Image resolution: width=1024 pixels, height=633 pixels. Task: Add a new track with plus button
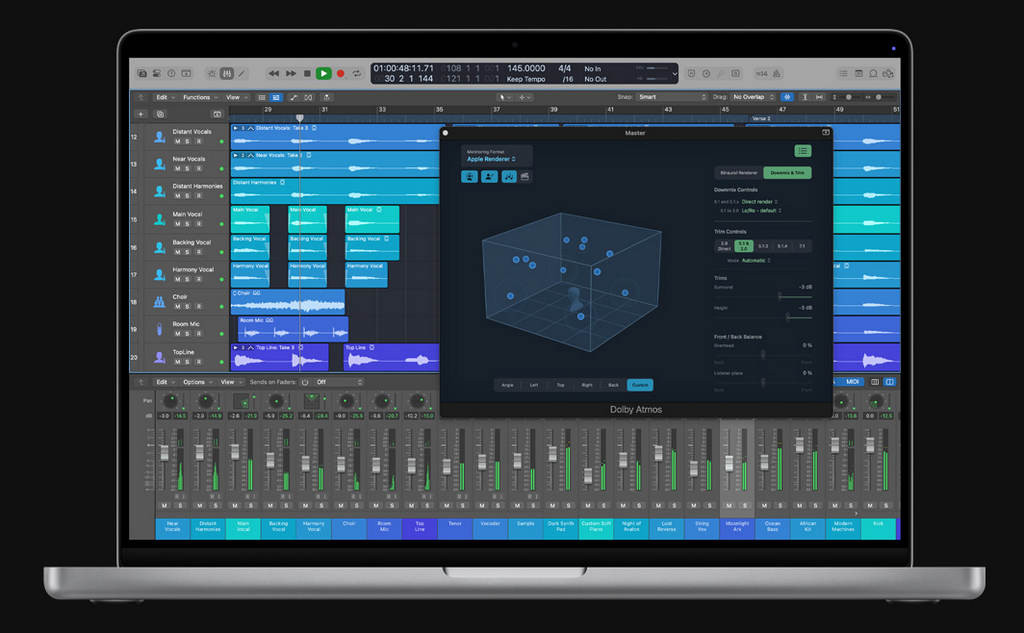click(x=140, y=114)
